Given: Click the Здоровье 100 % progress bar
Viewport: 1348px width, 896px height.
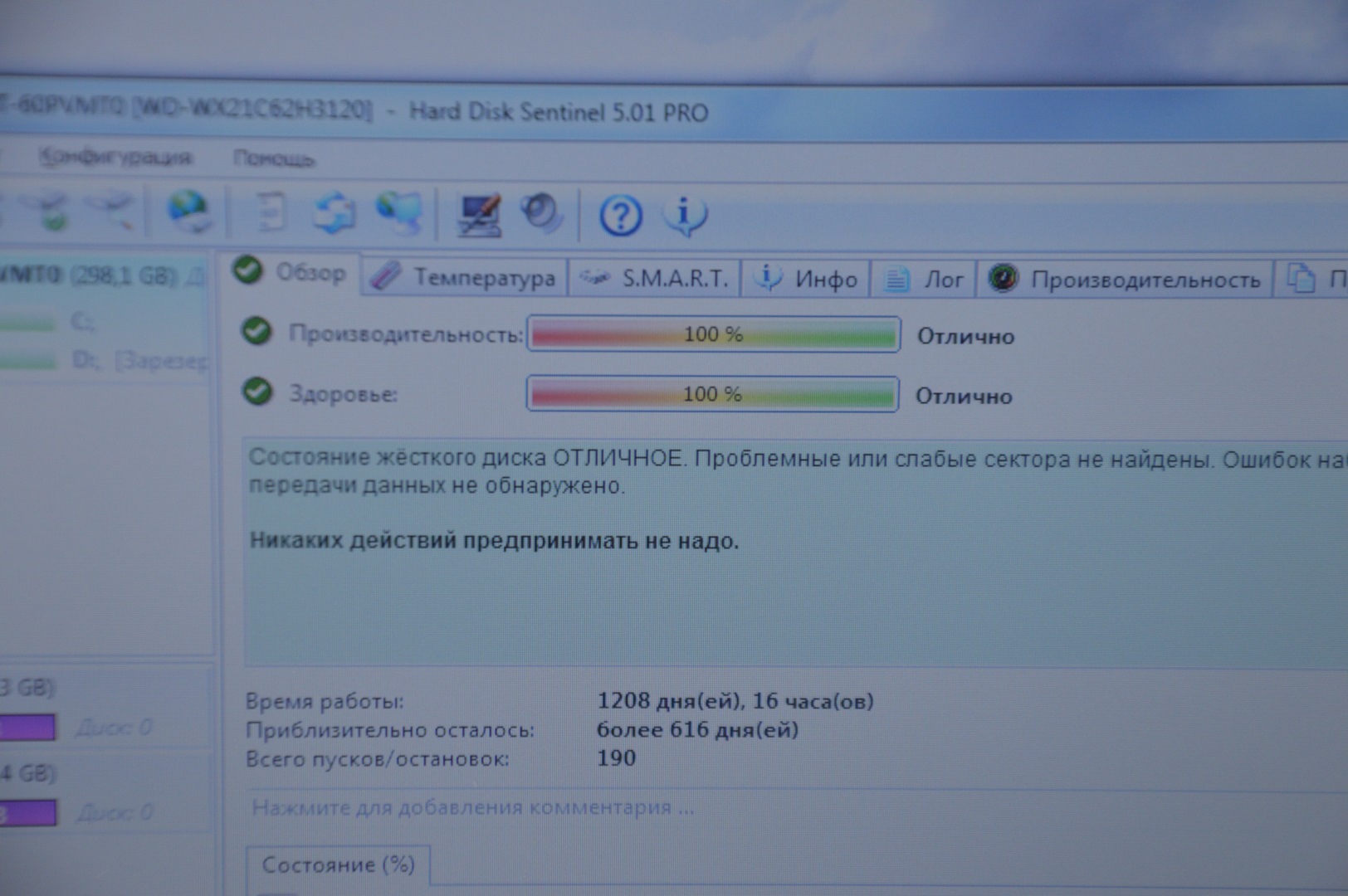Looking at the screenshot, I should pos(712,394).
